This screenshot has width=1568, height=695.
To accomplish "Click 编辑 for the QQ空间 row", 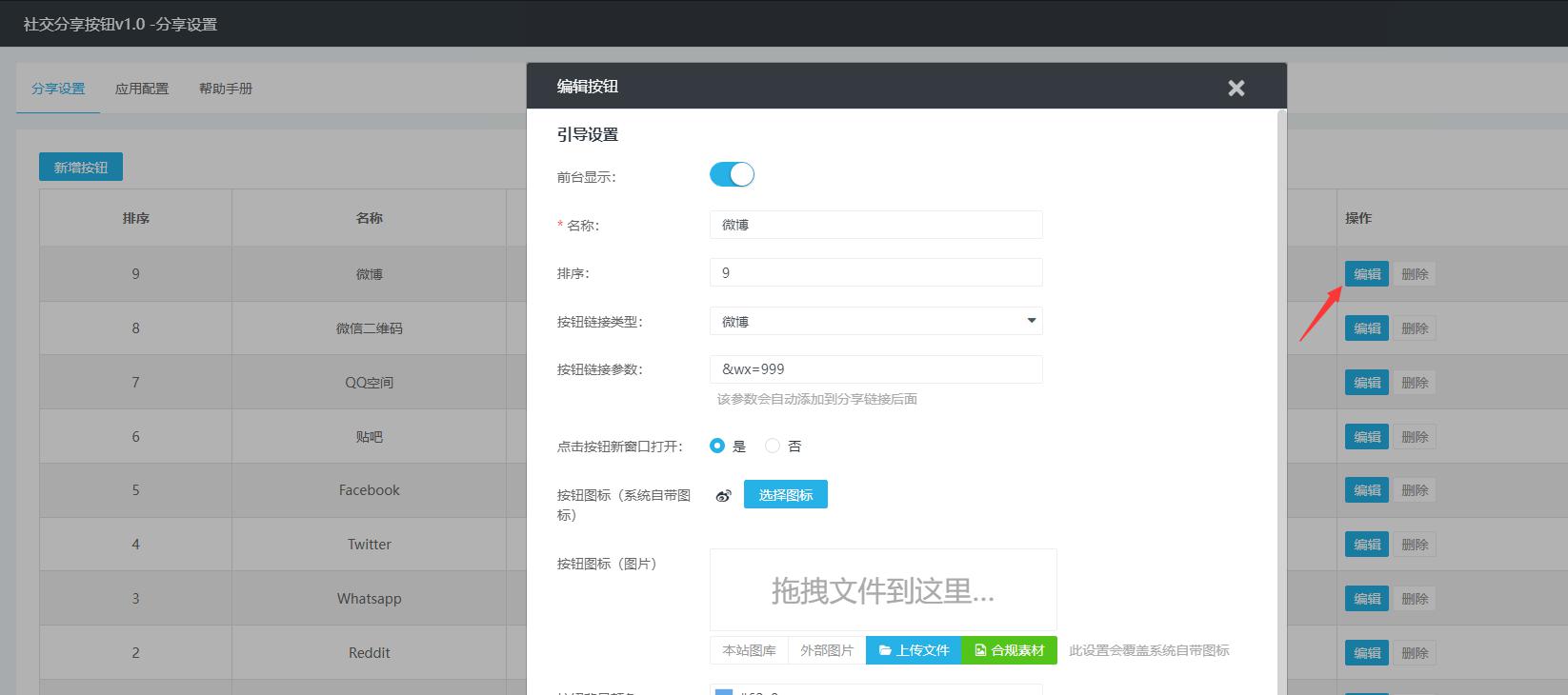I will click(1367, 383).
